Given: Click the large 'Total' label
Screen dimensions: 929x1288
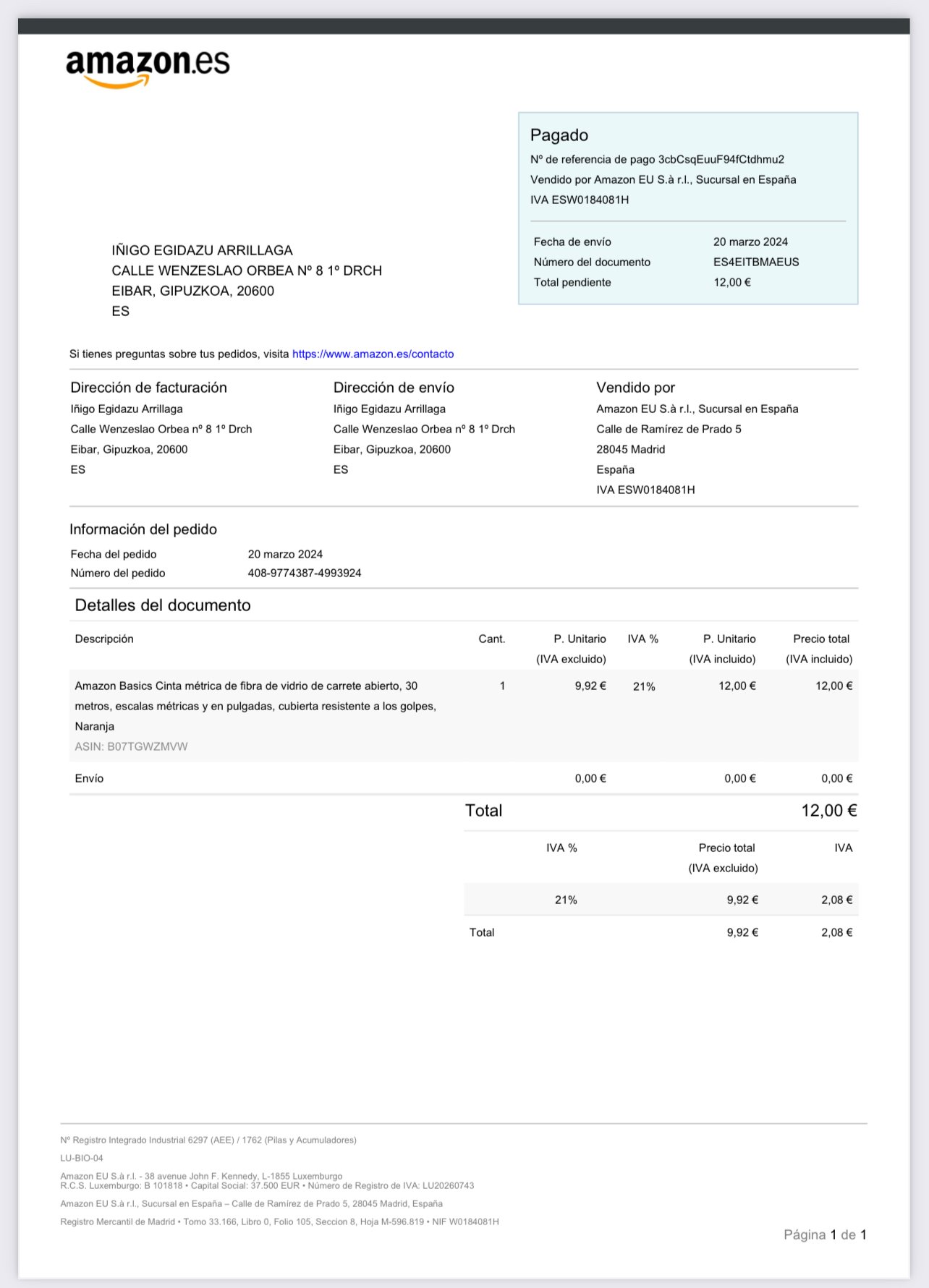Looking at the screenshot, I should 483,811.
